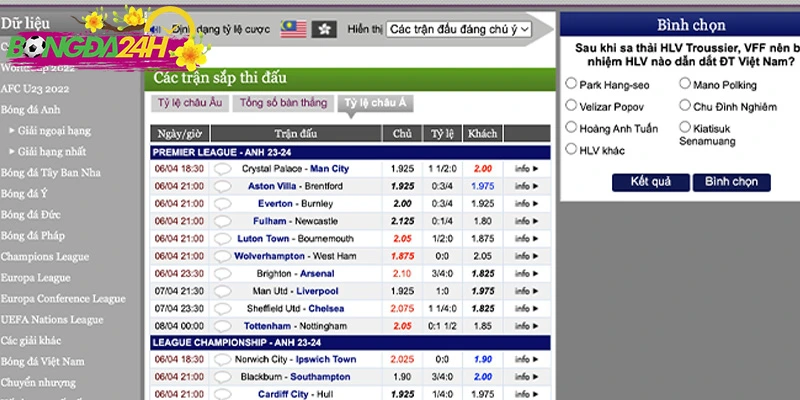This screenshot has height=400, width=800.
Task: Select Chu Đình Nghiêm poll option
Action: tap(685, 105)
